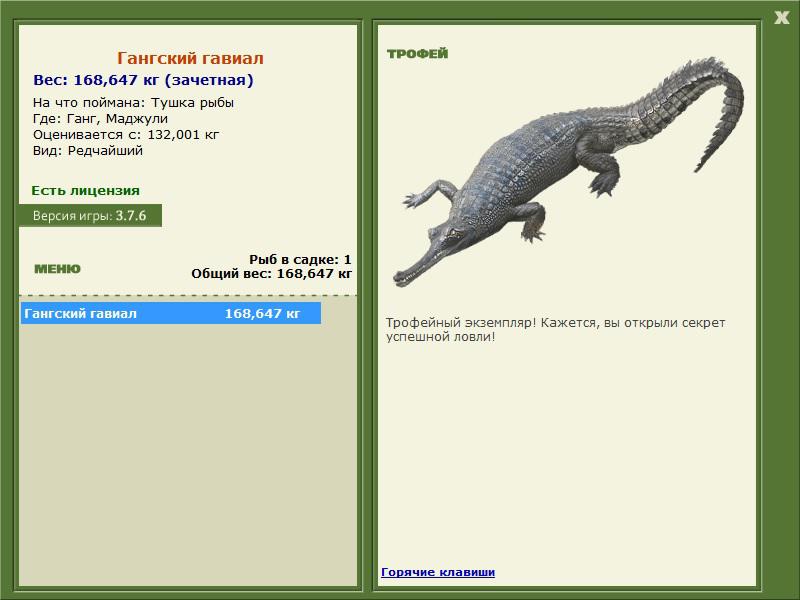Viewport: 800px width, 600px height.
Task: Click 'Вид: Редчайший' text
Action: click(88, 151)
